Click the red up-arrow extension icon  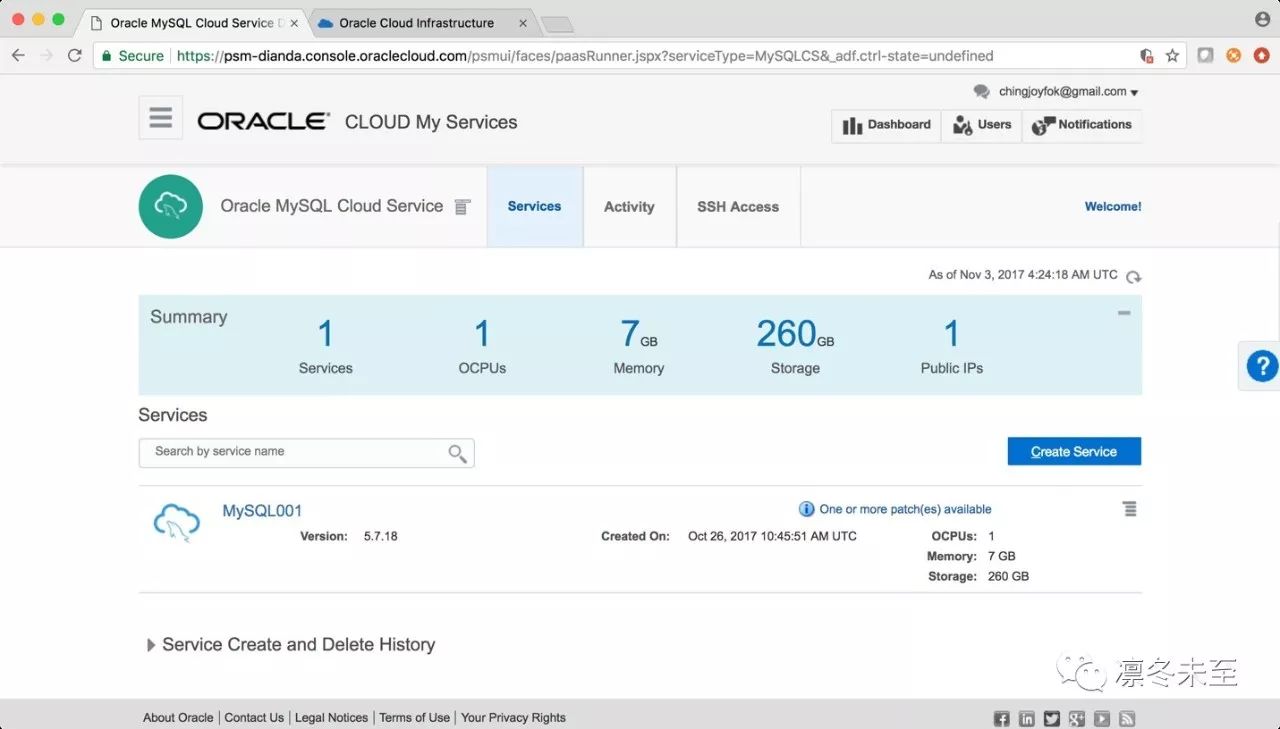1261,56
